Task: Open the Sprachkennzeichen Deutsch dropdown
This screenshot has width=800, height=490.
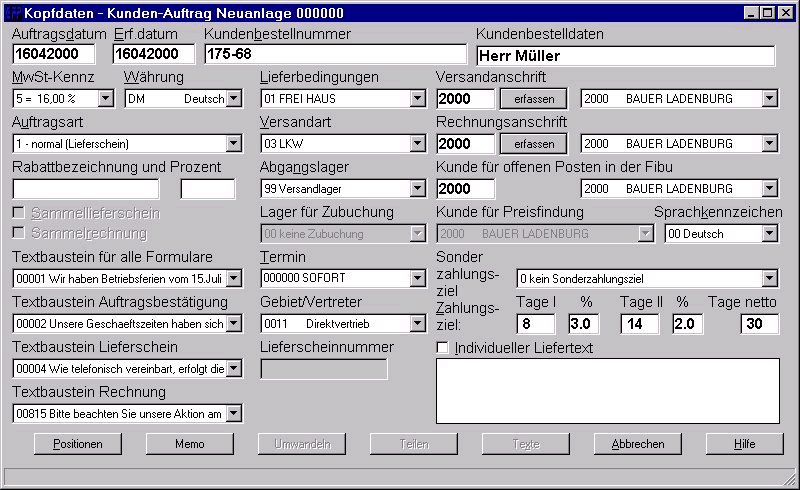Action: pyautogui.click(x=770, y=234)
